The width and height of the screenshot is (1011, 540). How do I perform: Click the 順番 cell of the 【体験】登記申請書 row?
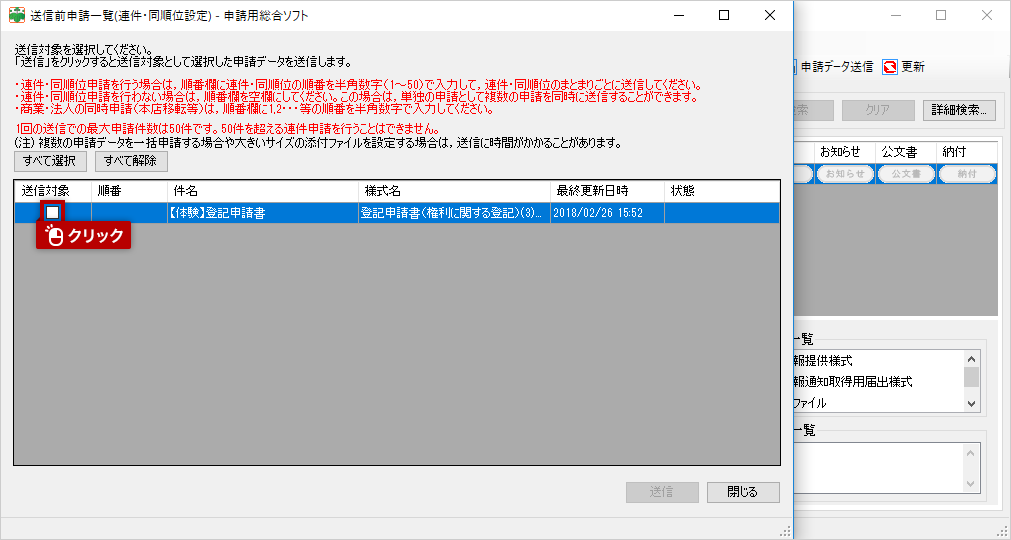click(130, 213)
